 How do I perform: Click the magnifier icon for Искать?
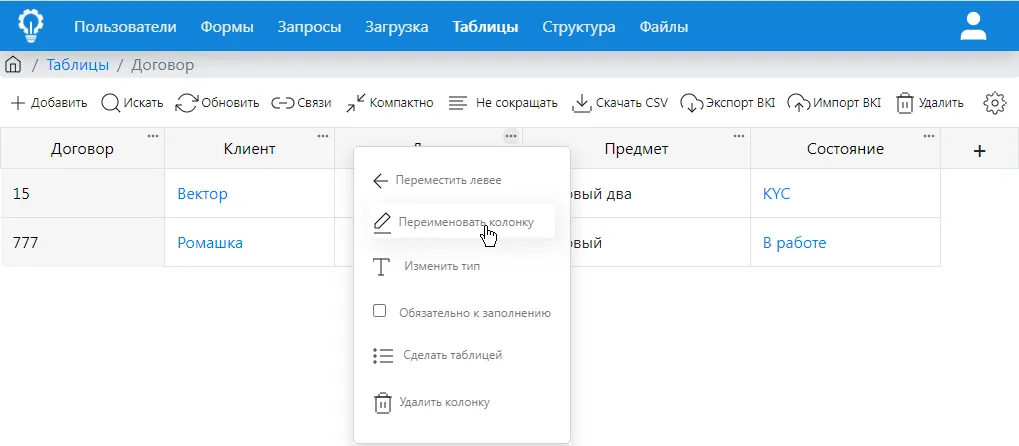[110, 103]
